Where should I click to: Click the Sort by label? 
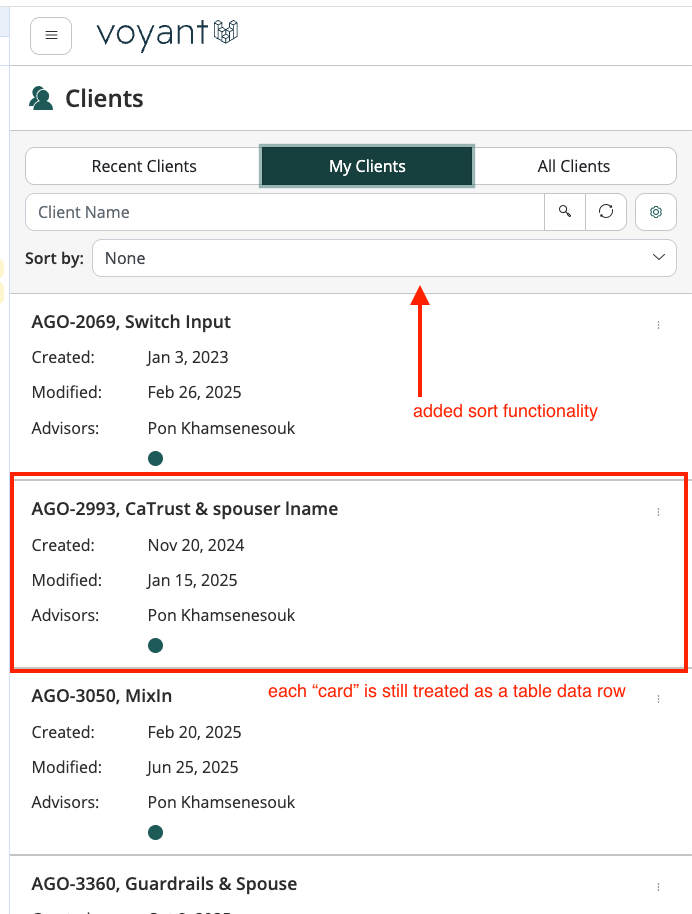coord(54,258)
